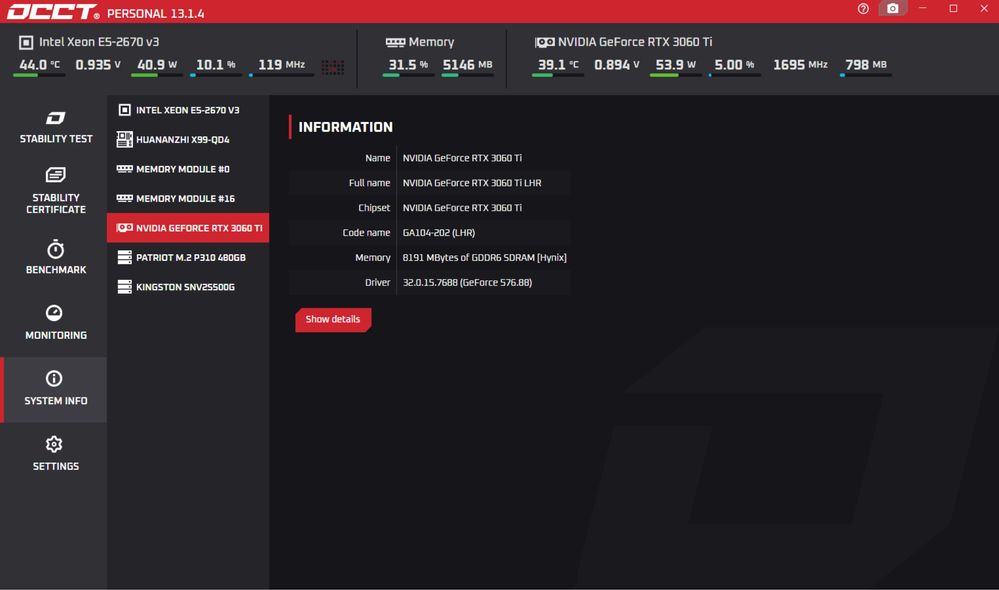Select Intel Xeon E5-2670 V3 in device list
999x590 pixels.
188,110
